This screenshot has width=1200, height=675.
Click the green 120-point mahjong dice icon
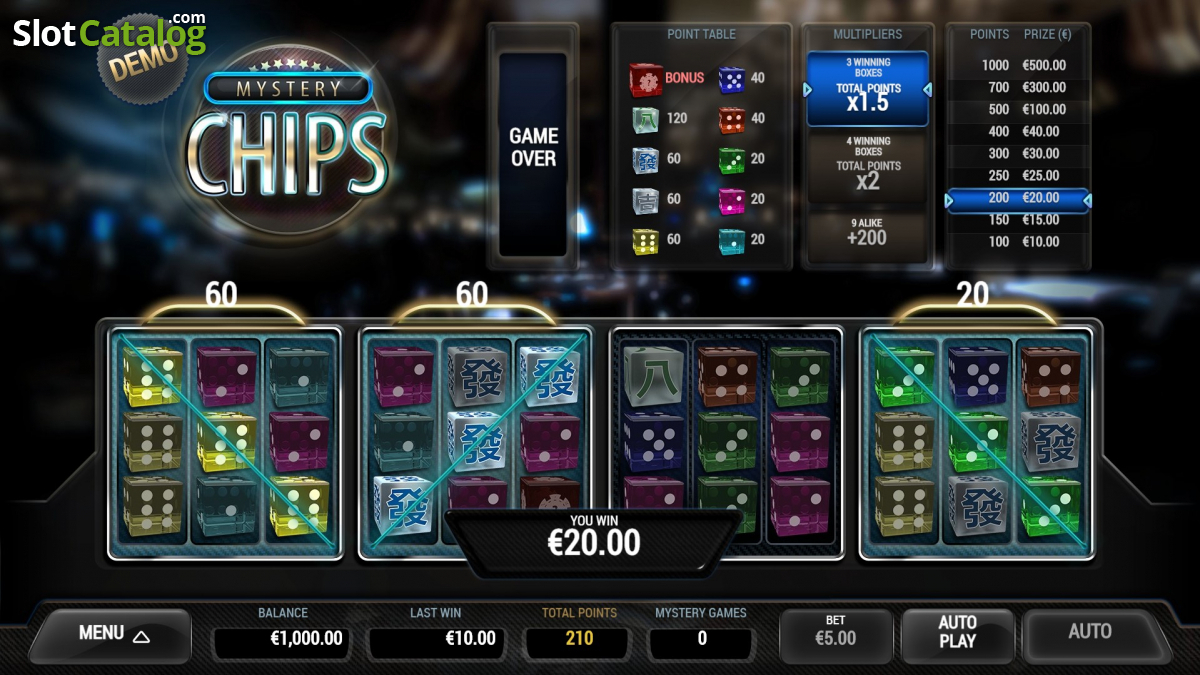point(644,119)
